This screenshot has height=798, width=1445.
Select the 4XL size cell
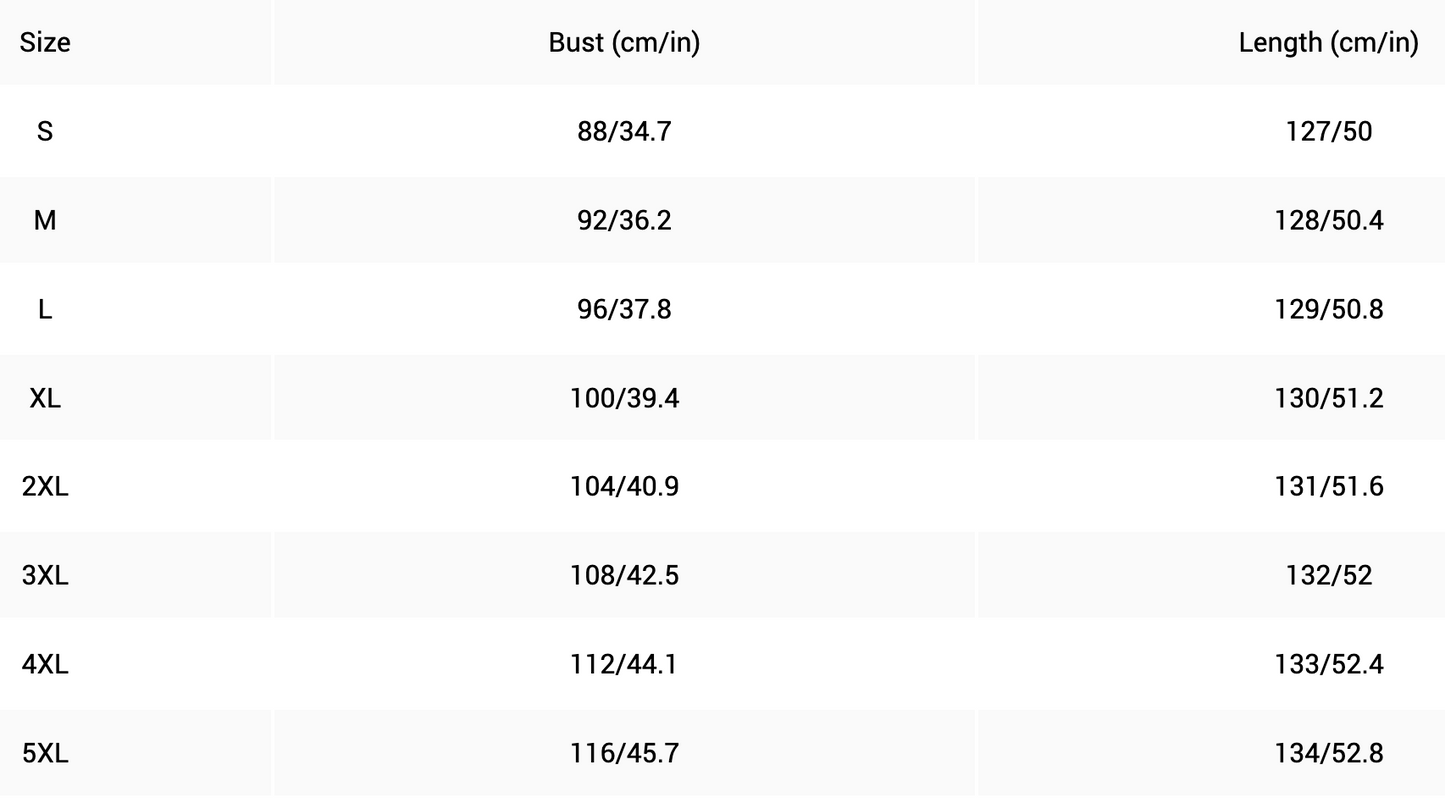point(45,664)
